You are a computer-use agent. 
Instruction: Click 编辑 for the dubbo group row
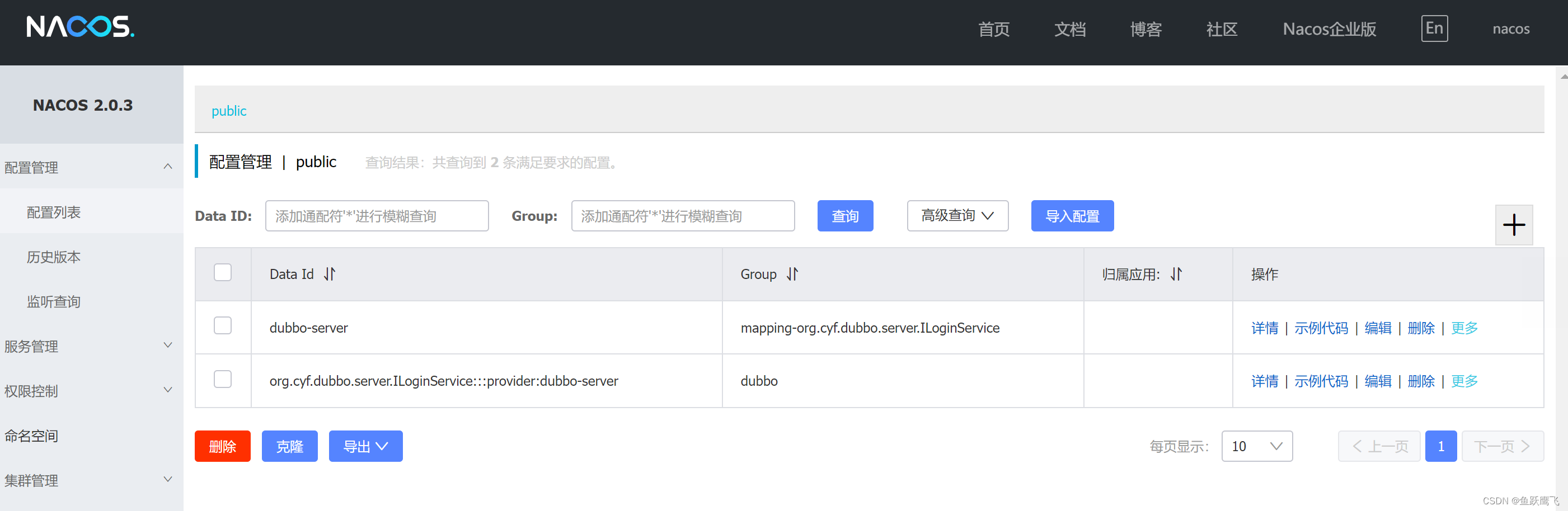pyautogui.click(x=1378, y=381)
